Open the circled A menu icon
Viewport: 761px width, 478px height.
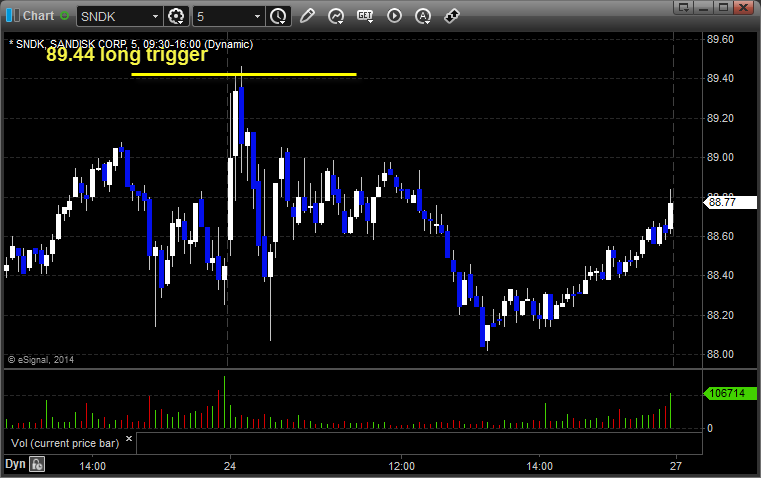click(423, 16)
